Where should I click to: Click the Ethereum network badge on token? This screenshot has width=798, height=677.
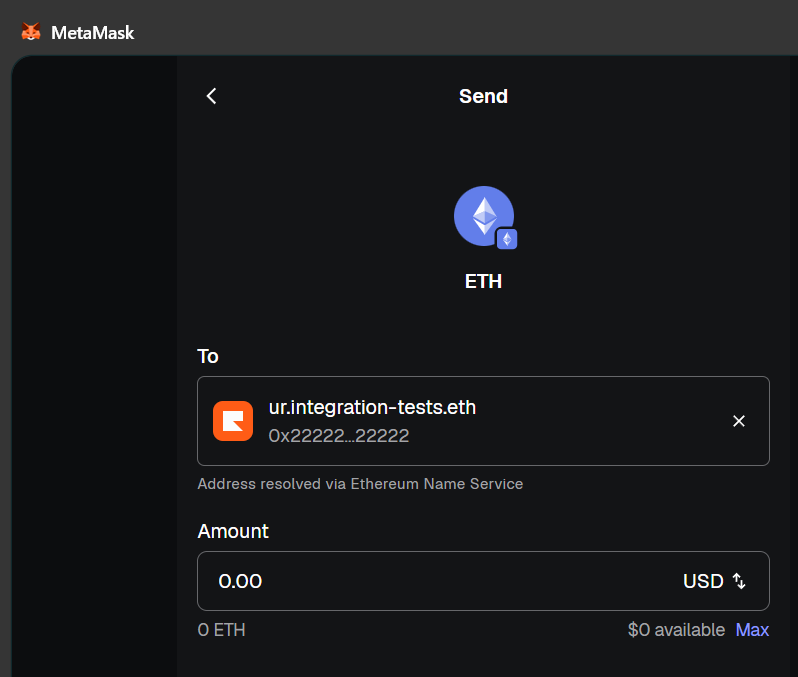pyautogui.click(x=507, y=239)
